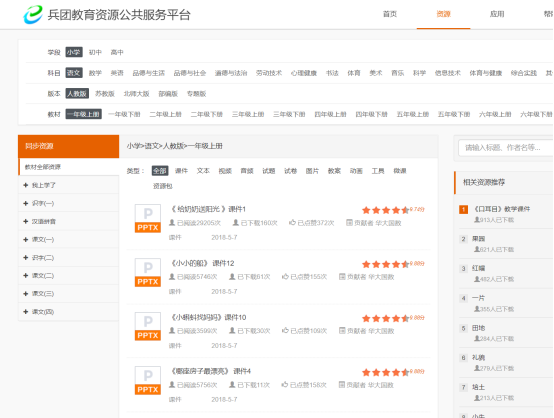Viewport: 554px width, 418px height.
Task: Click the platform logo icon
Action: 33,14
